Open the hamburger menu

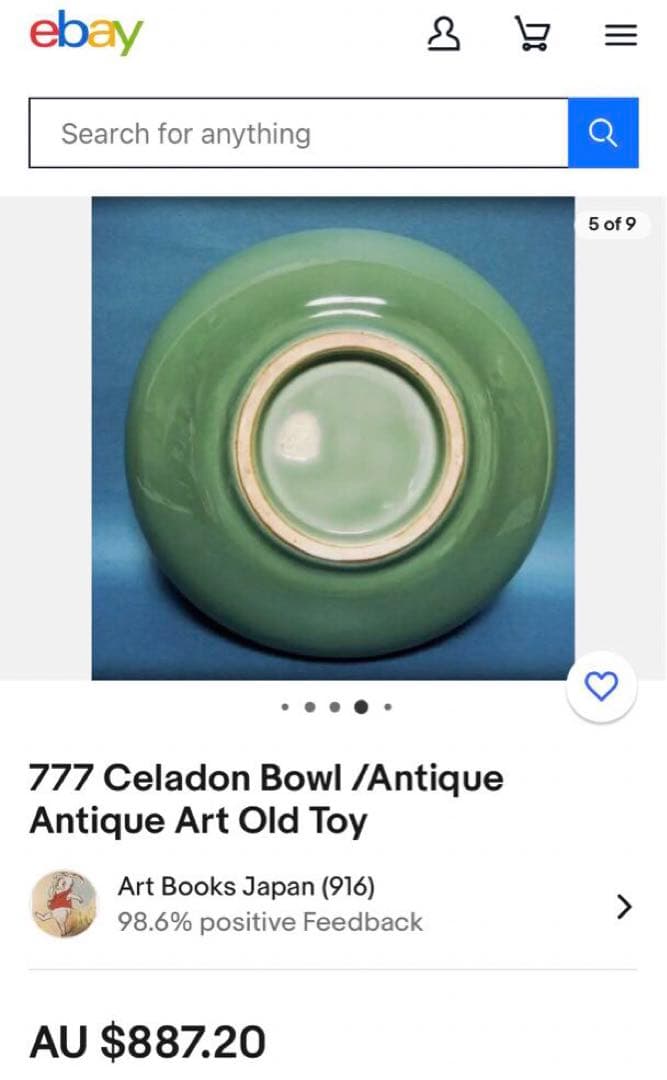pos(621,35)
